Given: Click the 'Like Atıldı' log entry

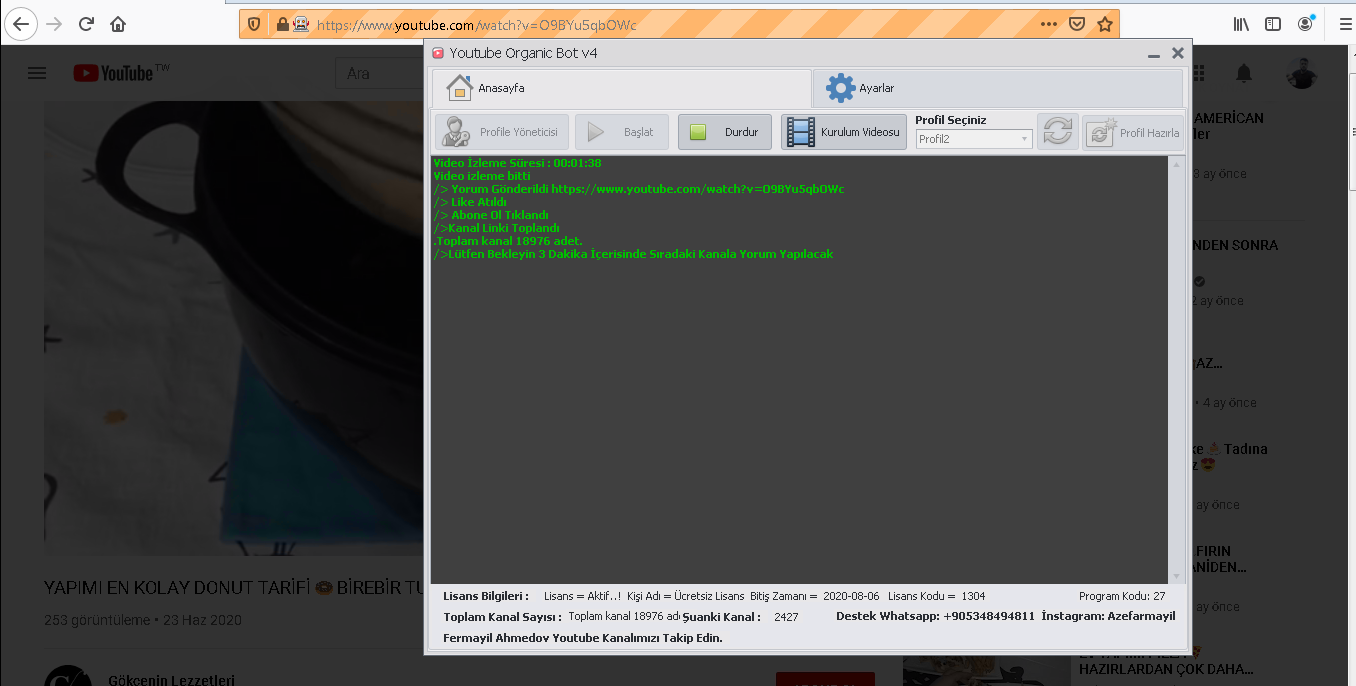Looking at the screenshot, I should pos(471,202).
